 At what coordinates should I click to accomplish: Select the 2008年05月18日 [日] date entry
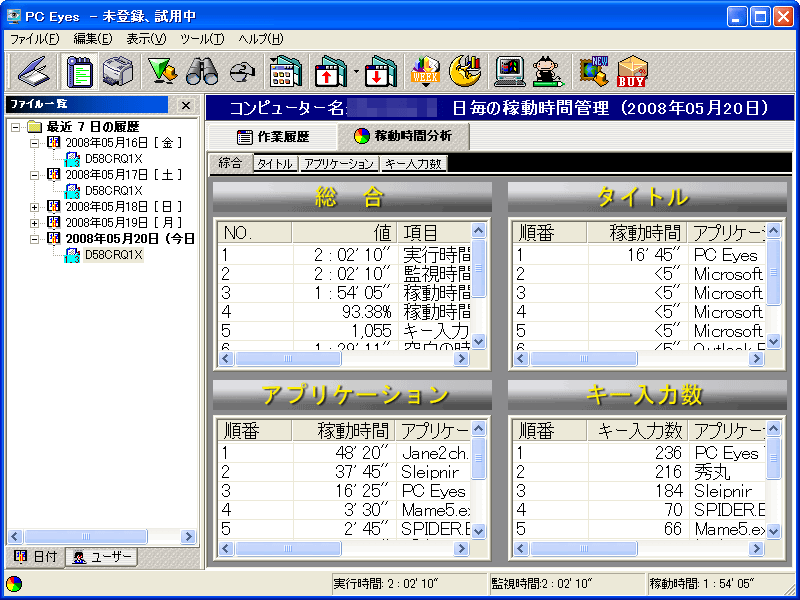[124, 207]
